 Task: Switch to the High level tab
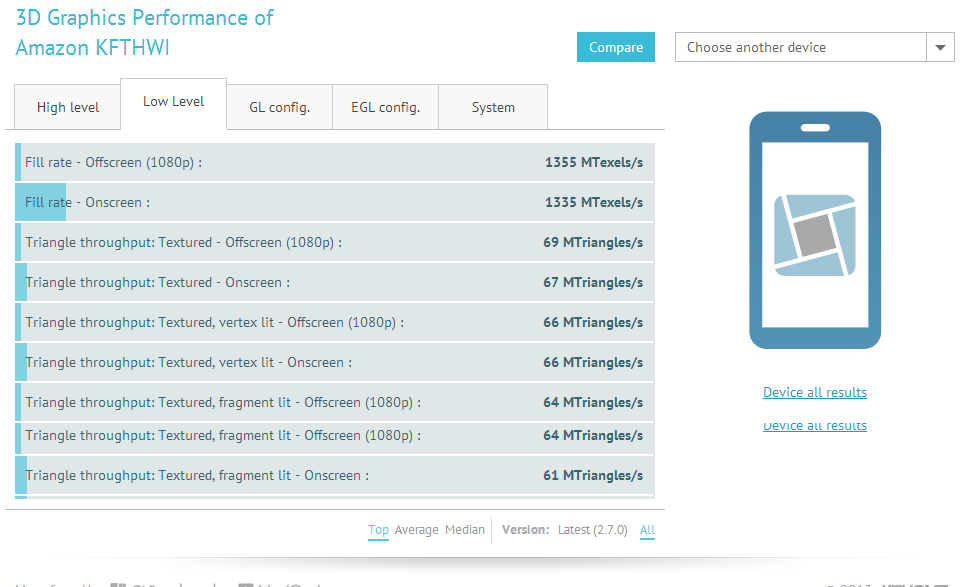(x=68, y=107)
